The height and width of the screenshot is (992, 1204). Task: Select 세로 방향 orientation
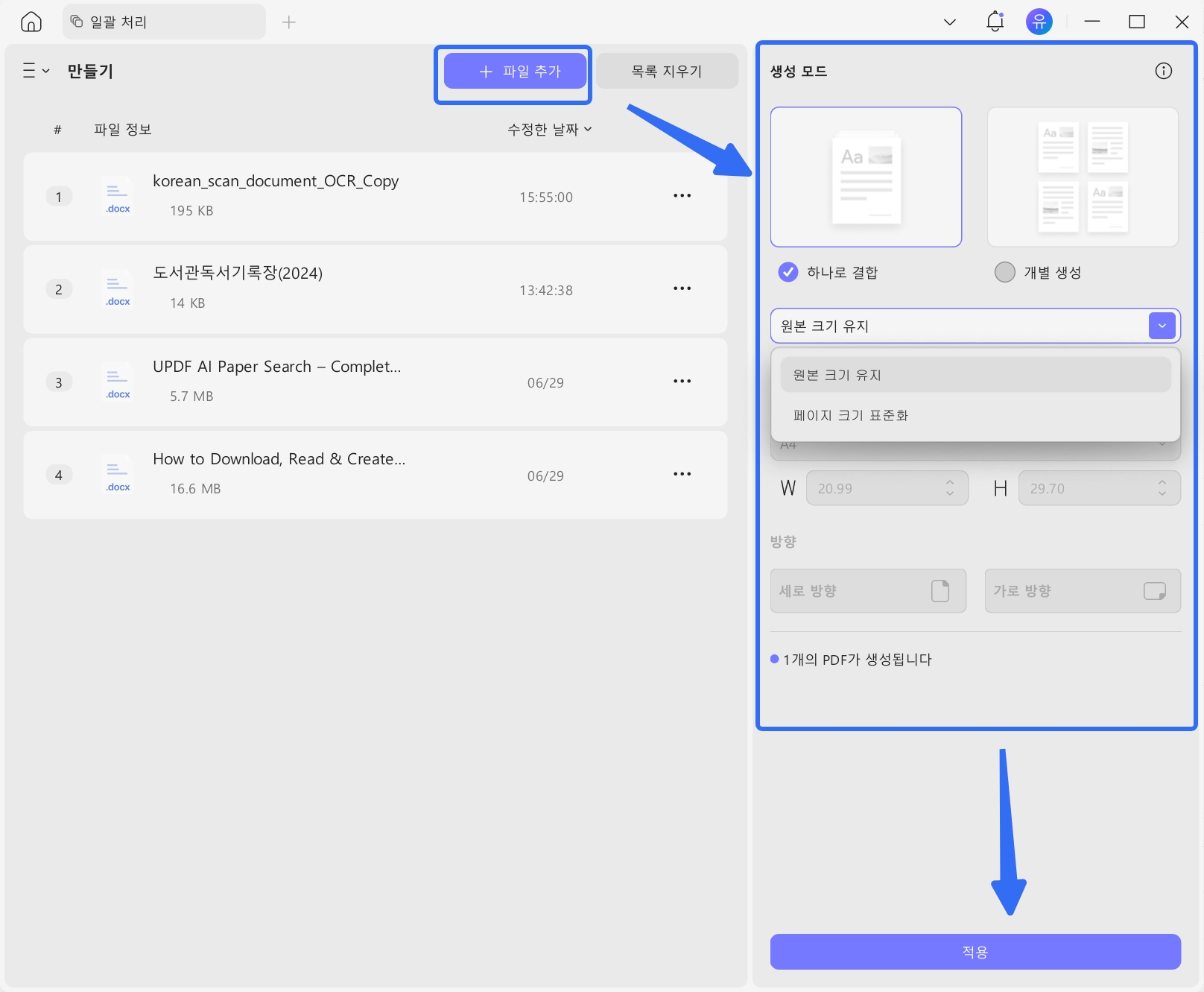[x=868, y=591]
